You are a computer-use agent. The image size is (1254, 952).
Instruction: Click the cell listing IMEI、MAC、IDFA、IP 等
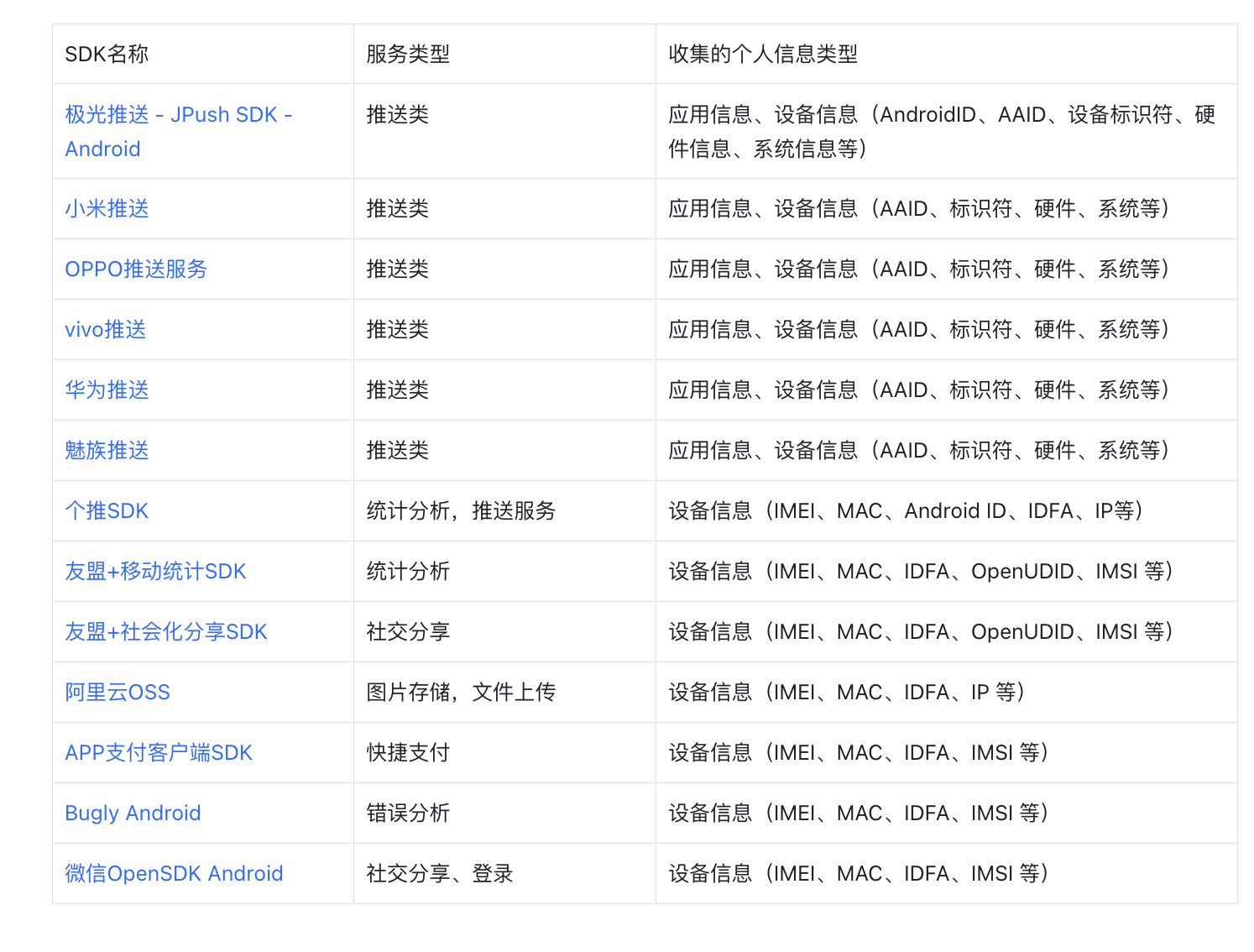click(x=946, y=692)
